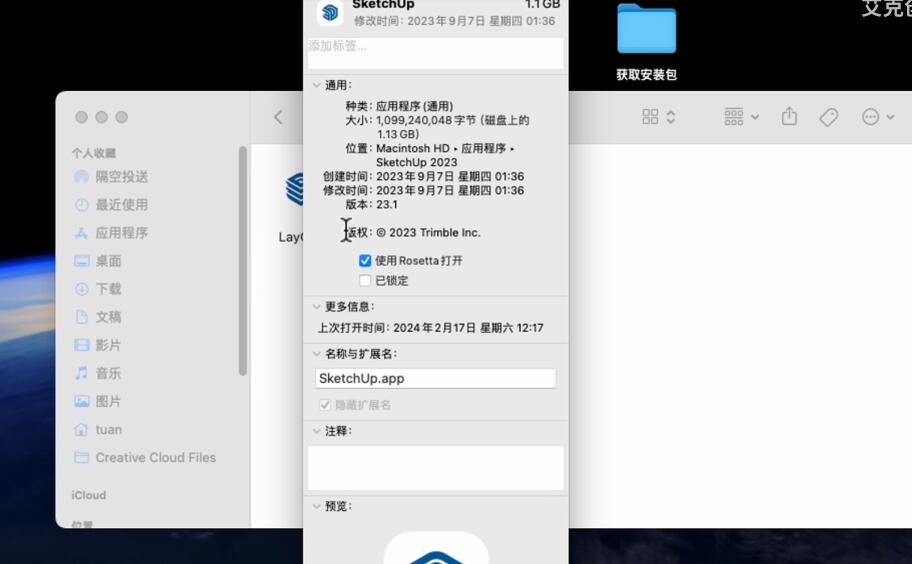Viewport: 912px width, 564px height.
Task: Open the 获取安装包 folder on the desktop
Action: [x=646, y=29]
